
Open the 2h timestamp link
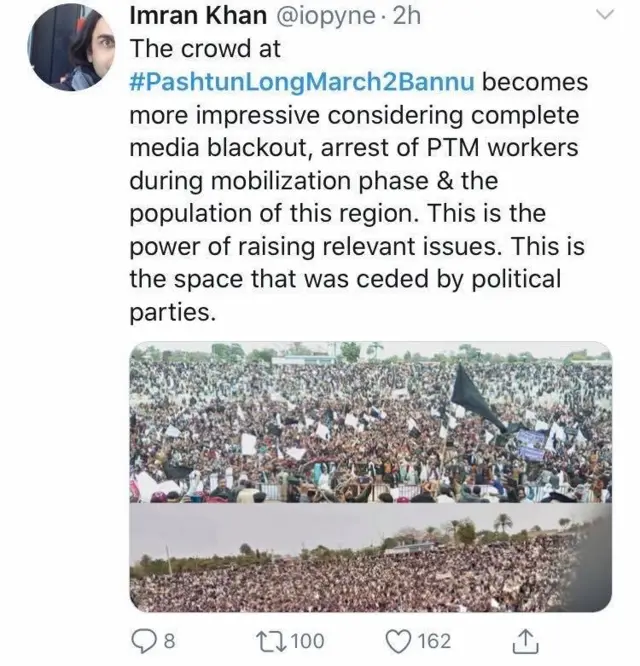pos(407,17)
